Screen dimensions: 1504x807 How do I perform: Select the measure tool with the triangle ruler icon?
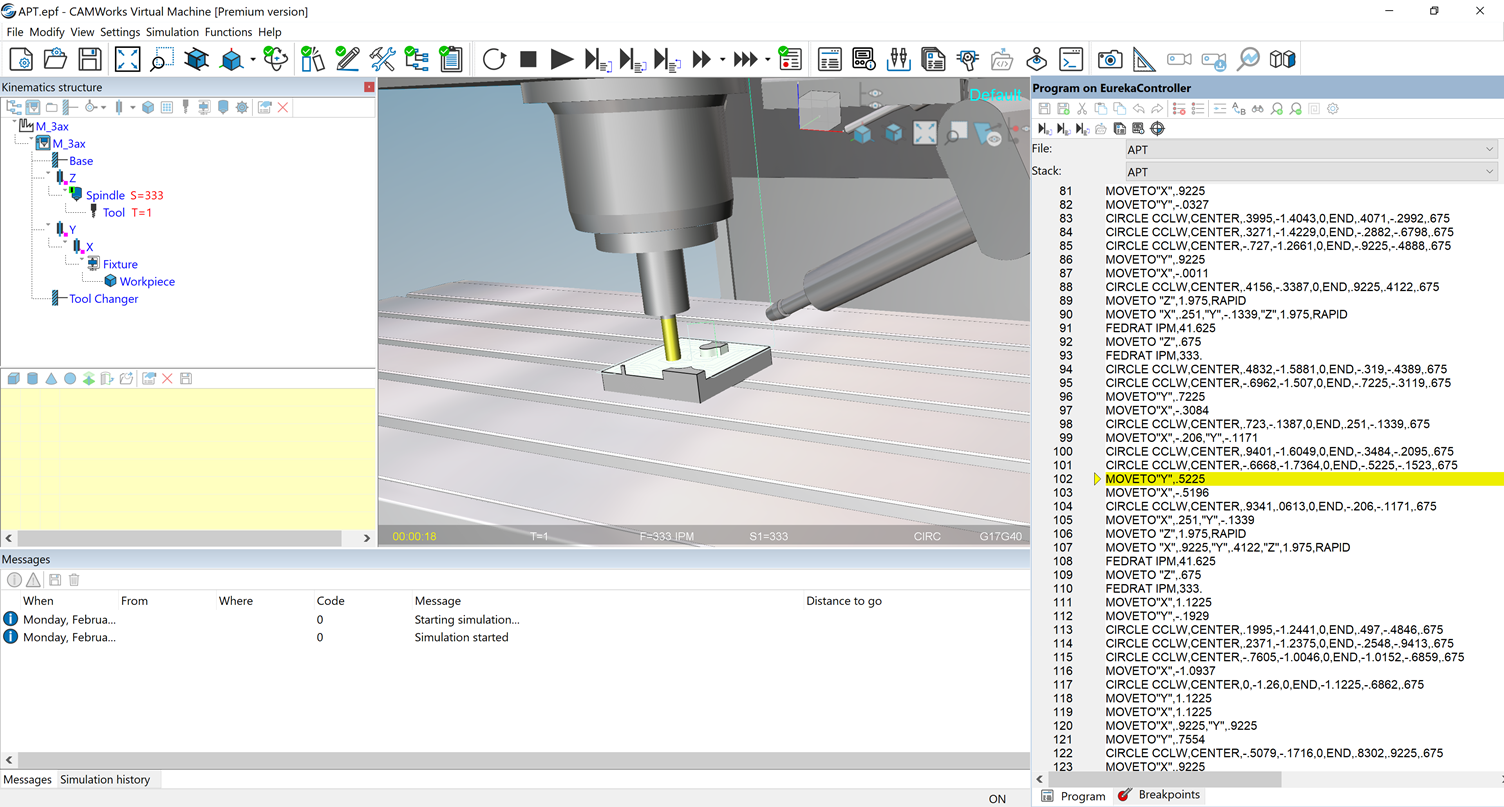[1145, 59]
